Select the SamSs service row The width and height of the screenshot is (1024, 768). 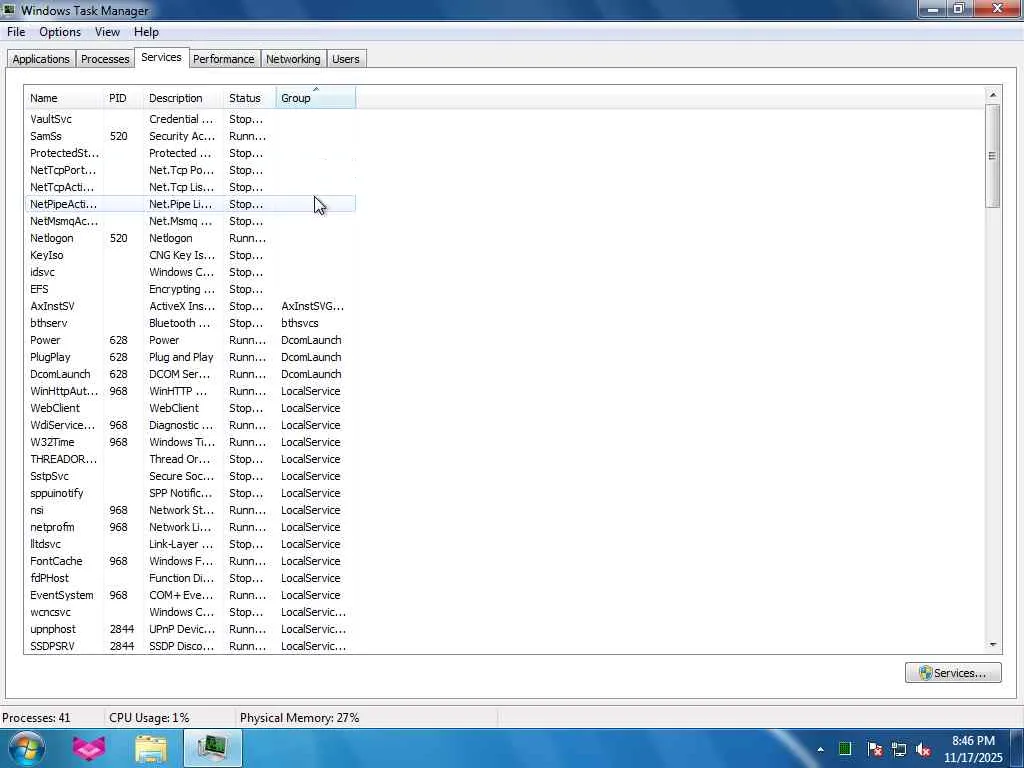(x=190, y=136)
